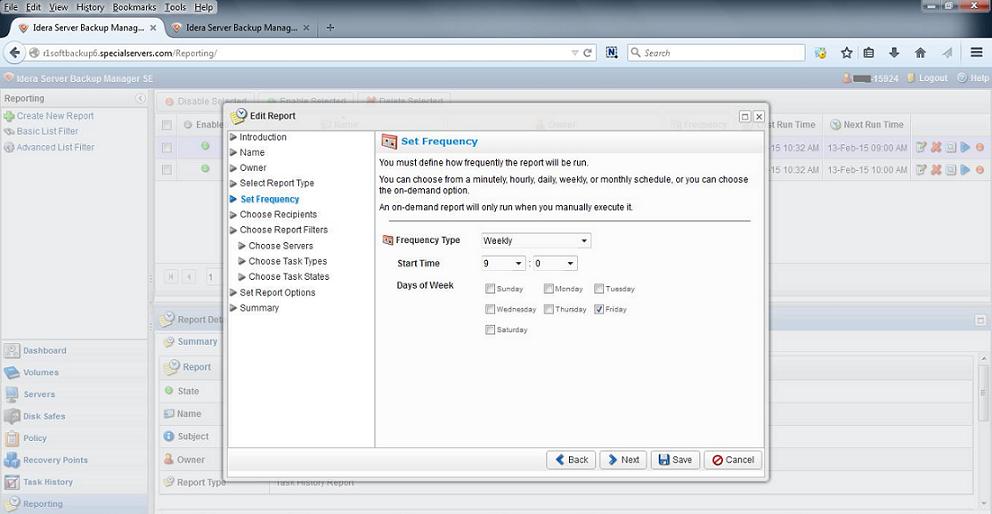Open the Start Time minute dropdown
This screenshot has width=992, height=514.
555,263
